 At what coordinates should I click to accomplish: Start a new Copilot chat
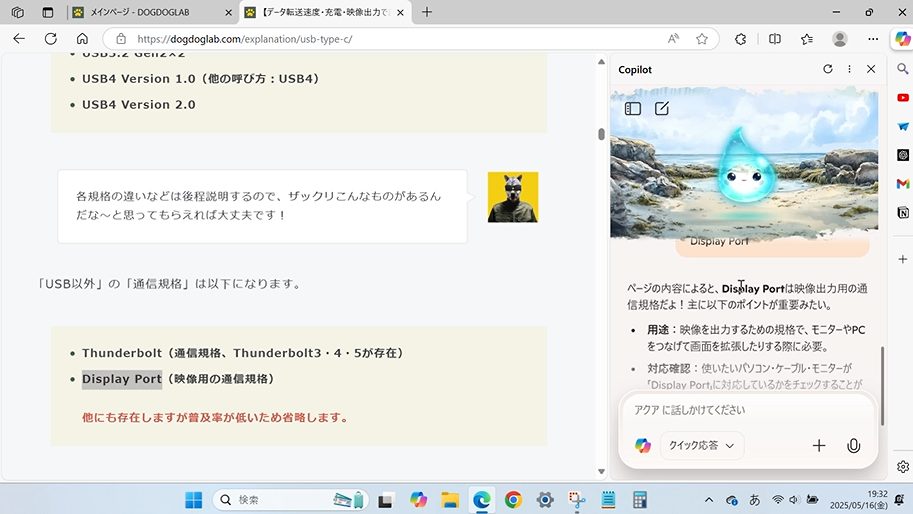click(662, 108)
